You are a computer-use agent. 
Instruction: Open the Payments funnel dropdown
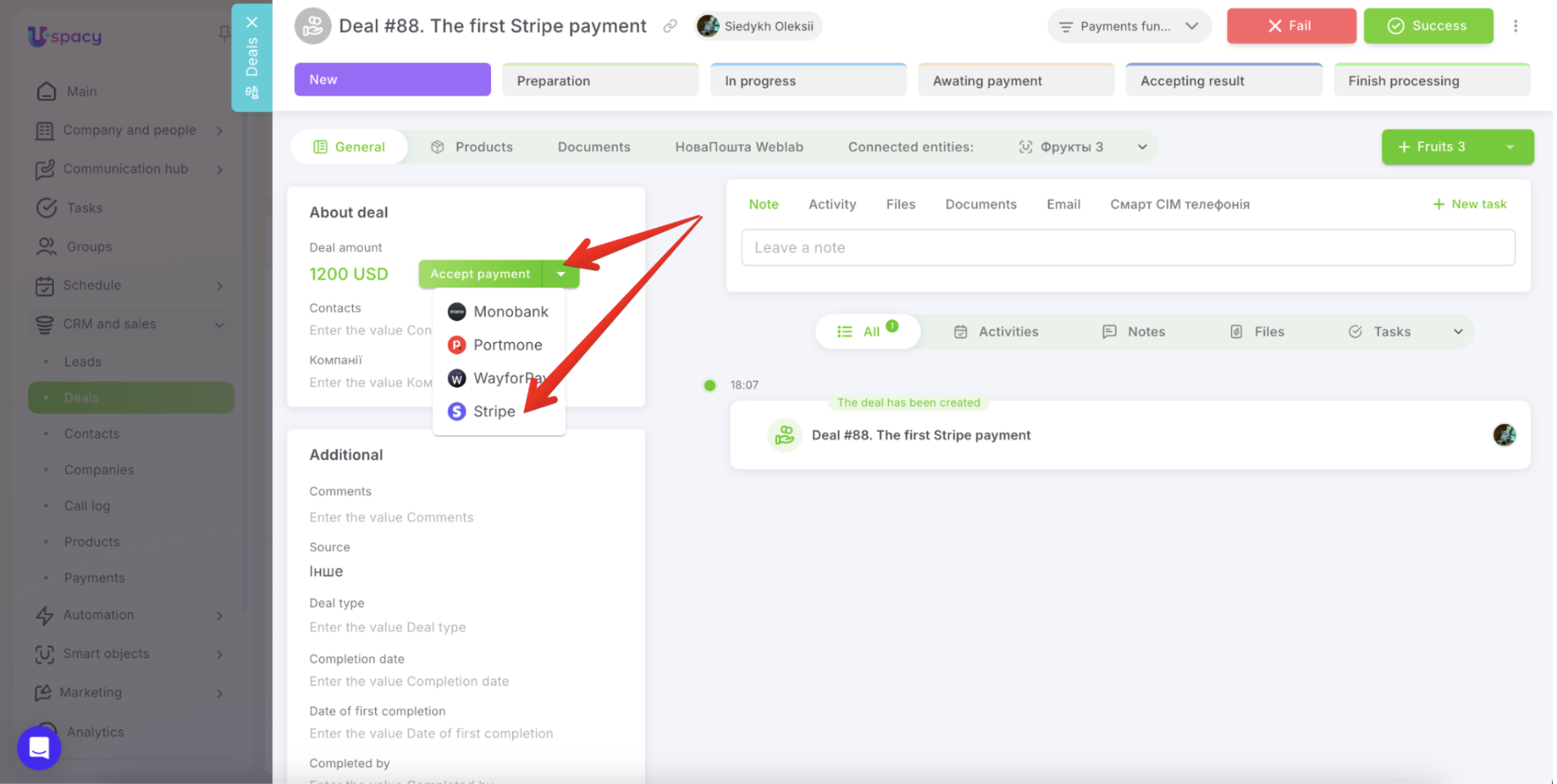coord(1129,26)
